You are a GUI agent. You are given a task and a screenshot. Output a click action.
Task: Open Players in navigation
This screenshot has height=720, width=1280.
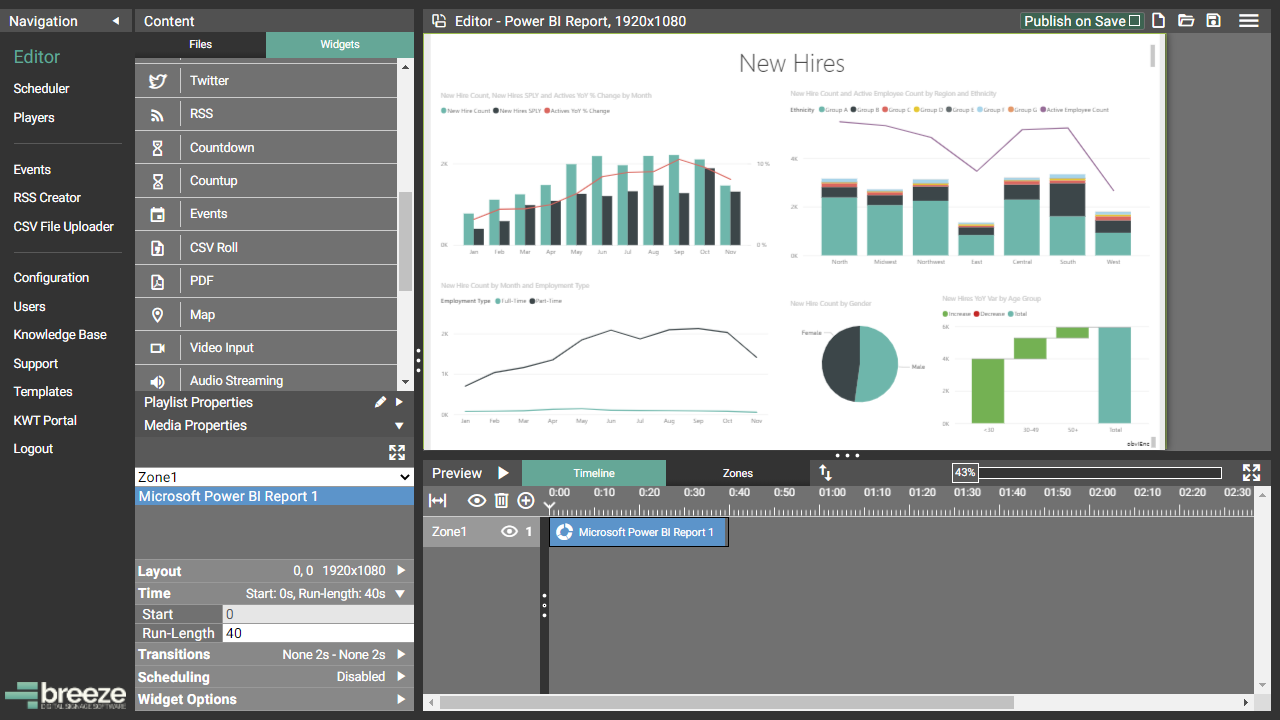coord(34,118)
